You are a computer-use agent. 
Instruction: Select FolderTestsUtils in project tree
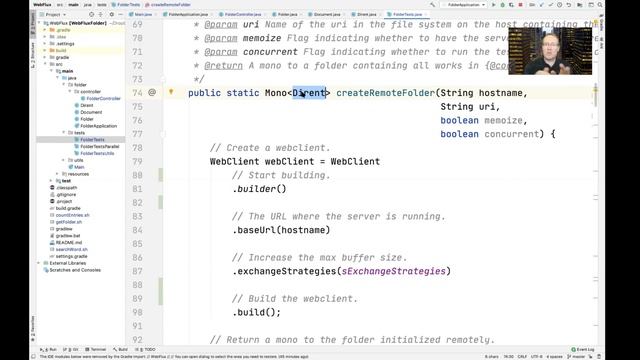pyautogui.click(x=97, y=153)
